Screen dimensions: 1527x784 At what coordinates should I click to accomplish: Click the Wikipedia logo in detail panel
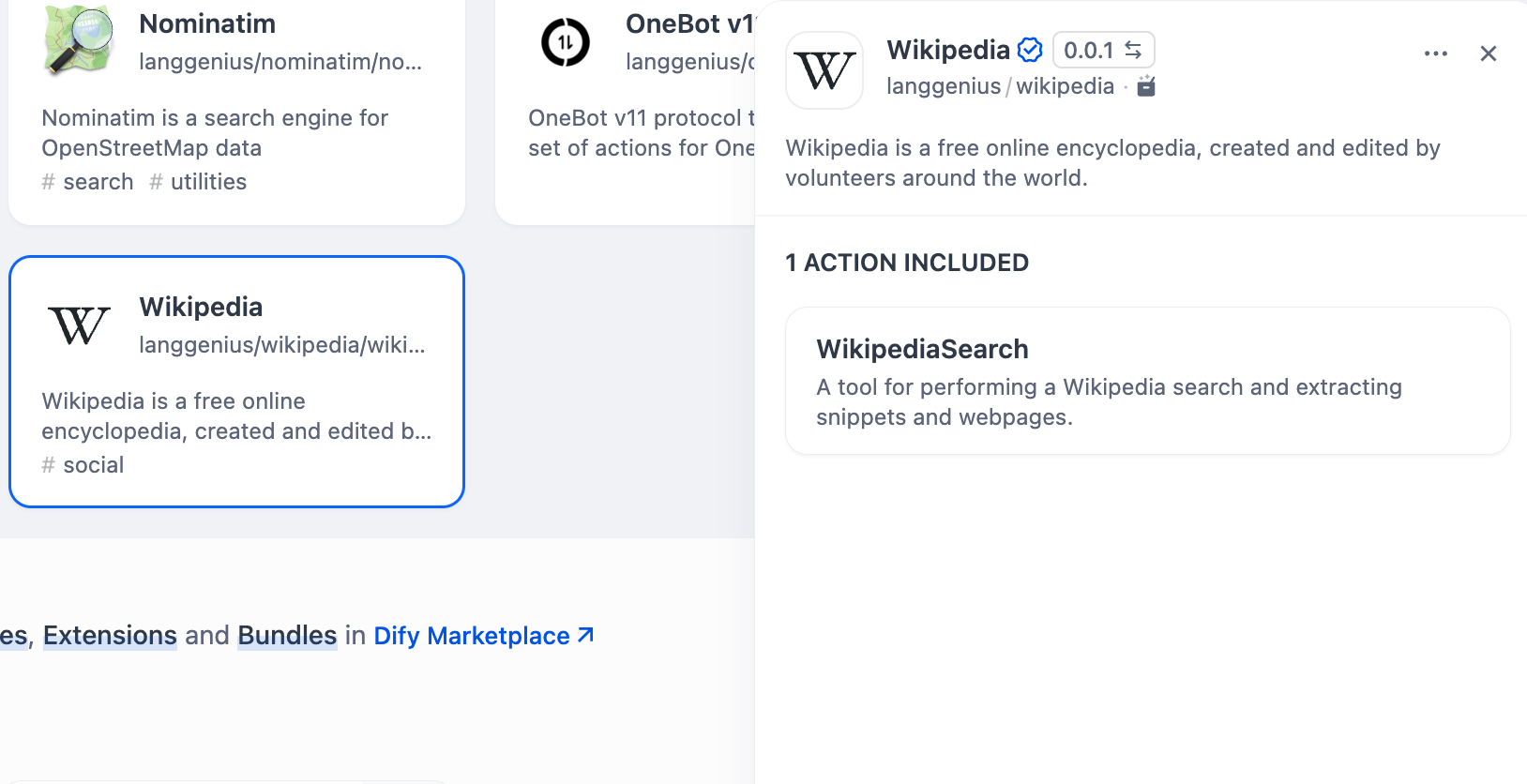pos(824,70)
